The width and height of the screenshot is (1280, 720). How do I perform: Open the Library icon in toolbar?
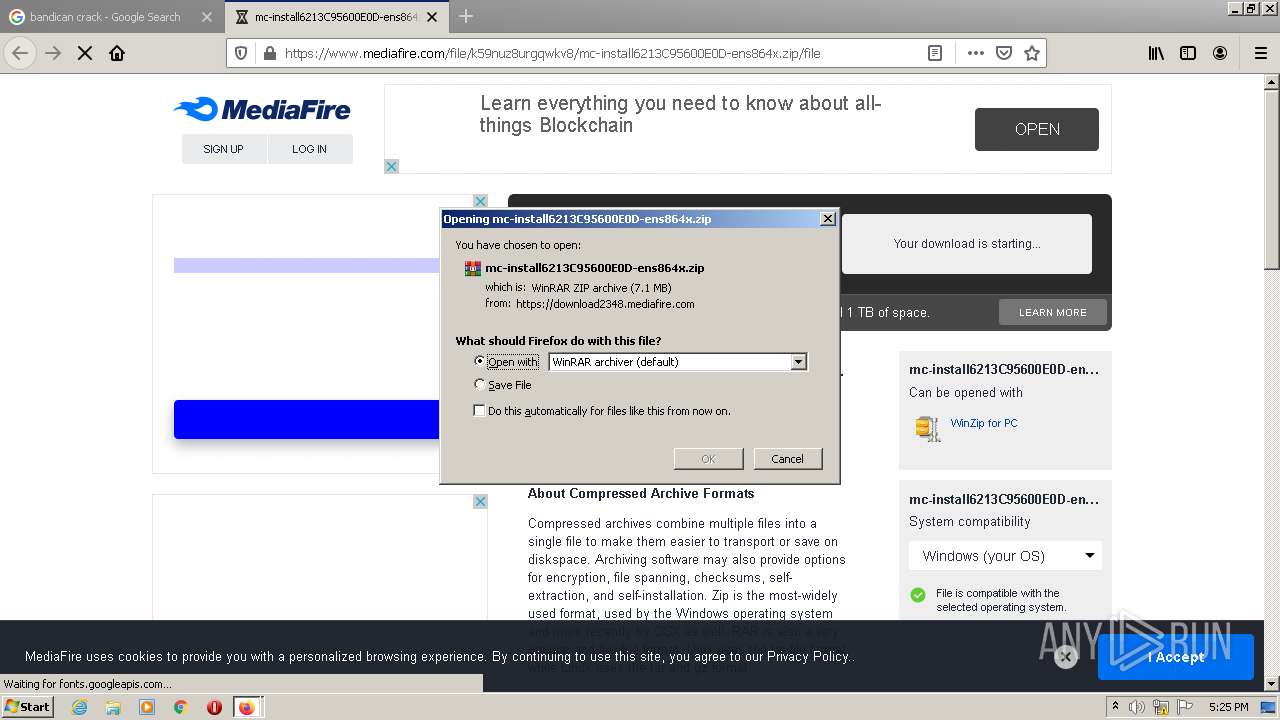(x=1156, y=53)
